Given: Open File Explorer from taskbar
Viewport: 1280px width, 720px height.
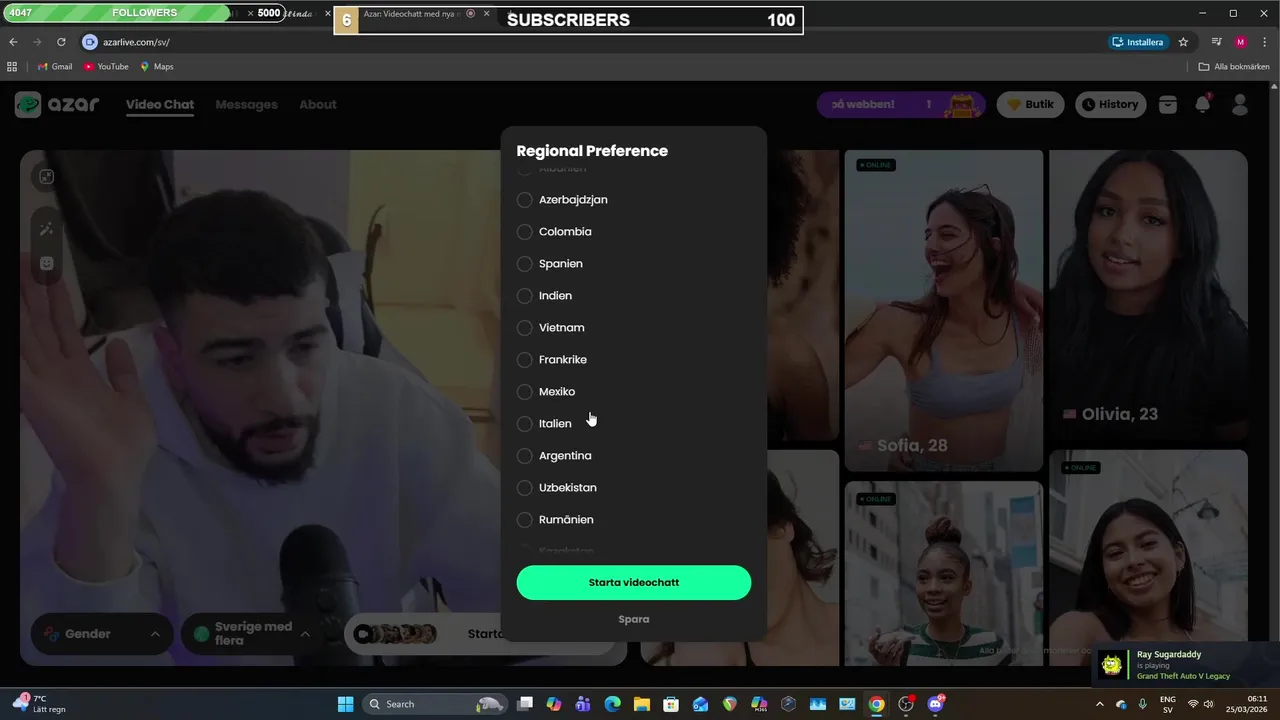Looking at the screenshot, I should click(x=641, y=704).
